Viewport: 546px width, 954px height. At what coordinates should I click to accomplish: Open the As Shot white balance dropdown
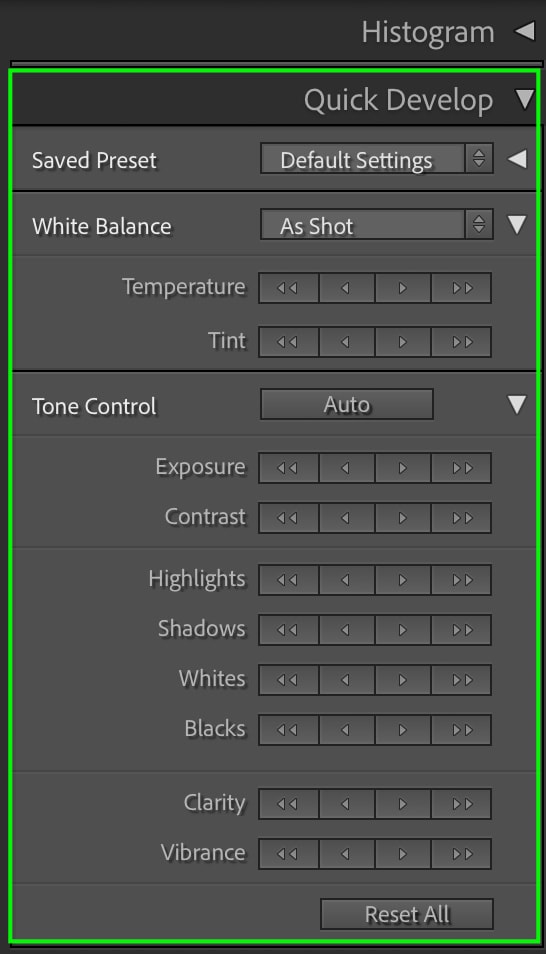[x=377, y=225]
